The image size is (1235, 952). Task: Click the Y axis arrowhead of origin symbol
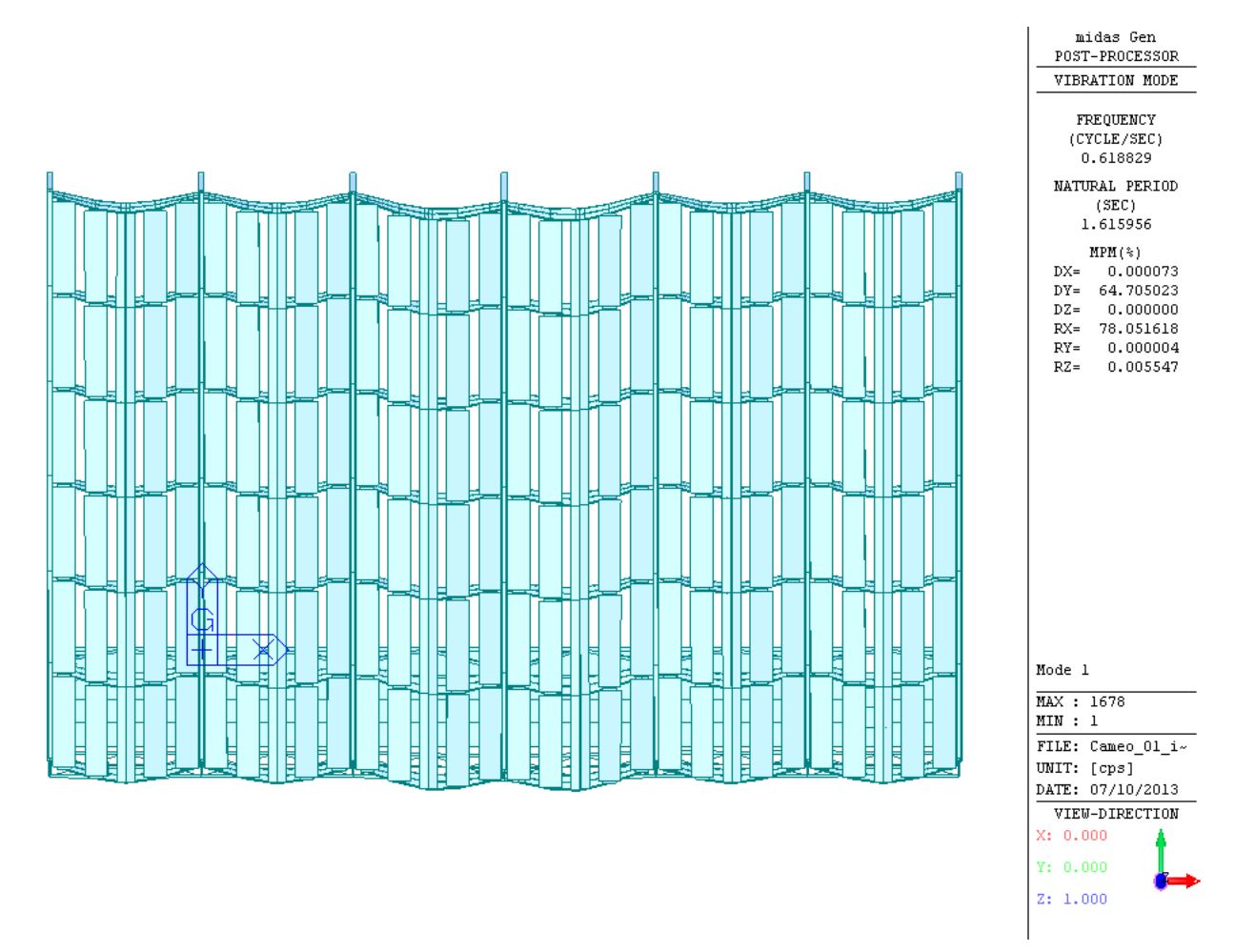coord(203,574)
